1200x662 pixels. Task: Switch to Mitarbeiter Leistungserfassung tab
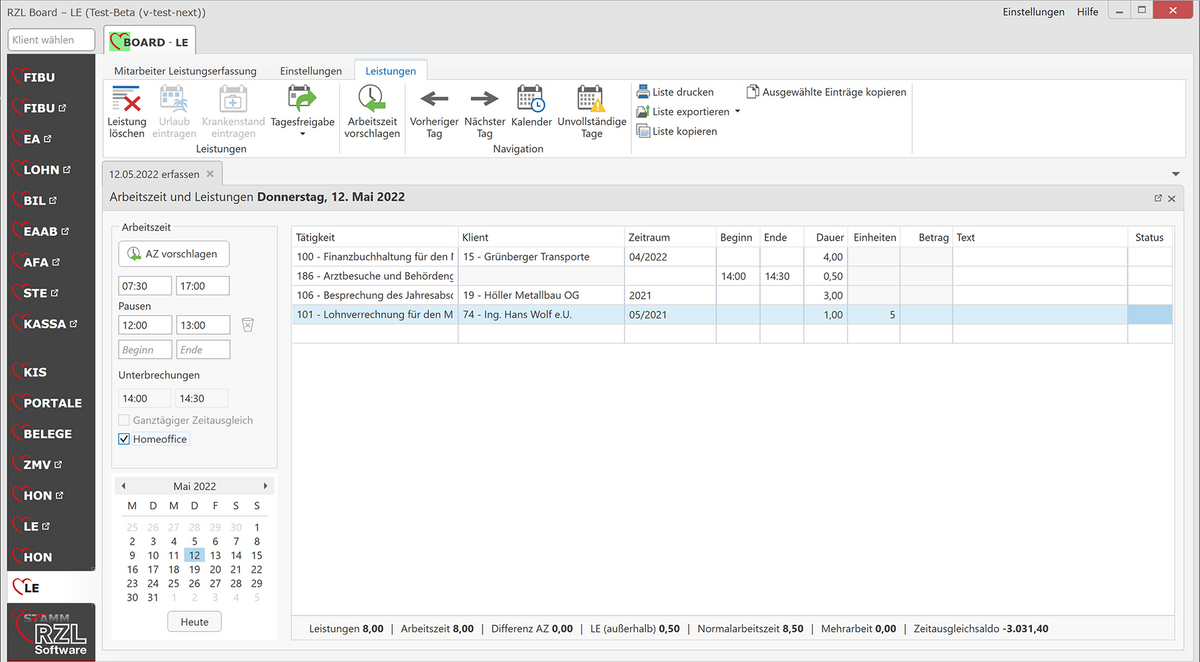coord(185,71)
